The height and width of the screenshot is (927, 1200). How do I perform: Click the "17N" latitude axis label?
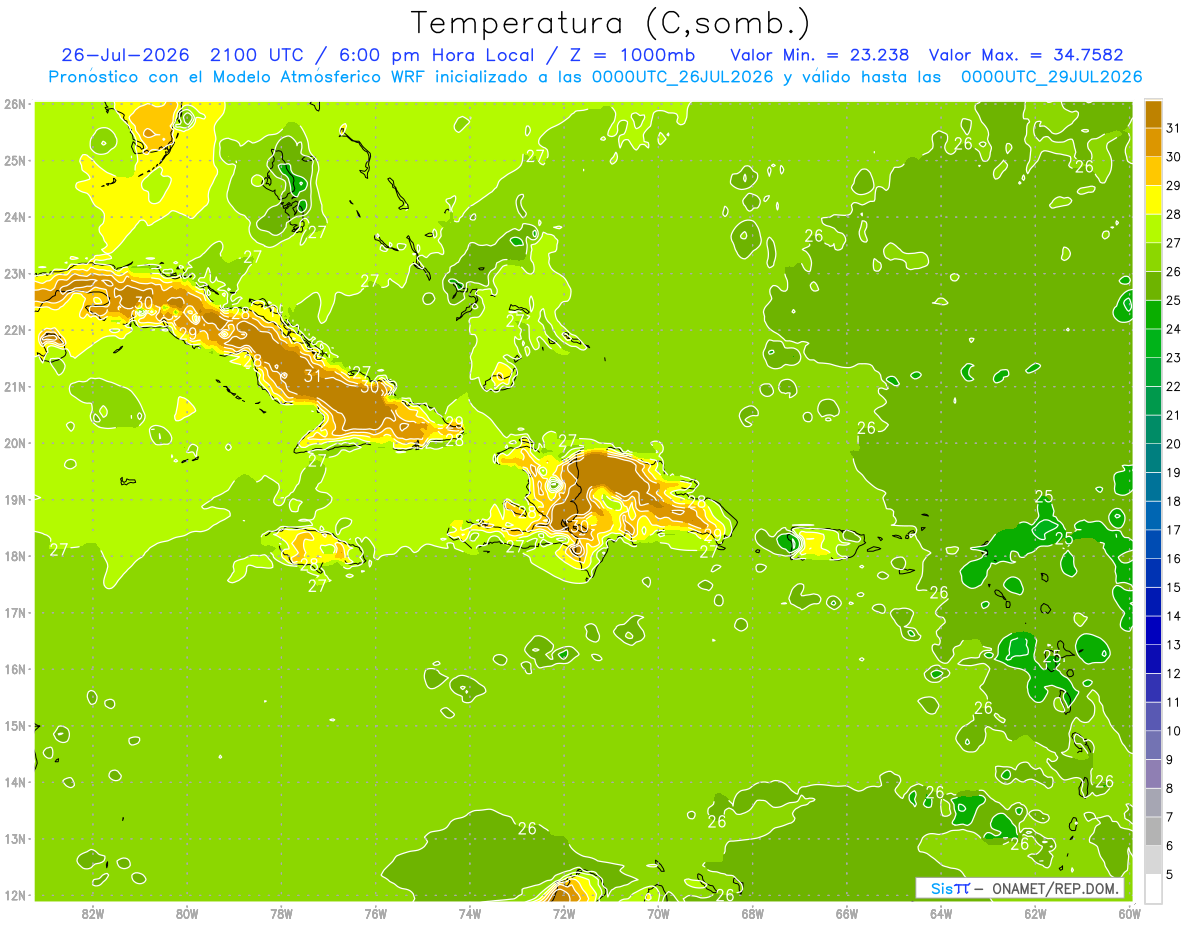[x=15, y=612]
